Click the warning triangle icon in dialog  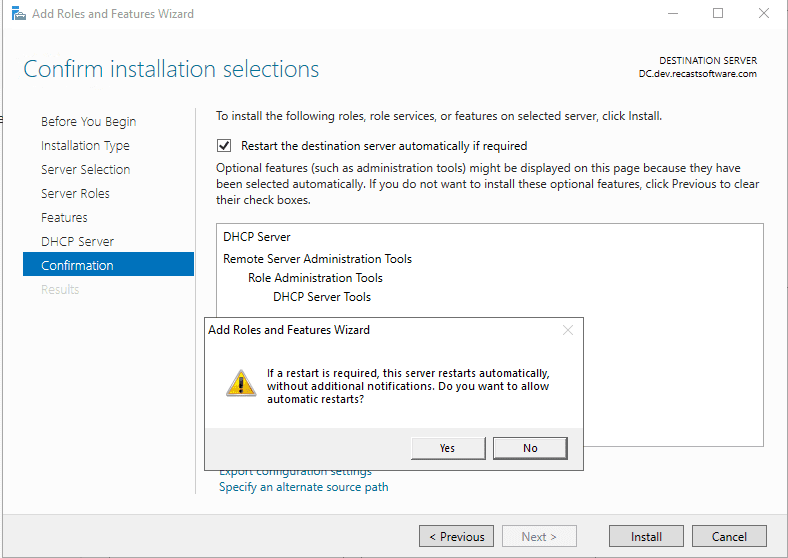pos(240,383)
